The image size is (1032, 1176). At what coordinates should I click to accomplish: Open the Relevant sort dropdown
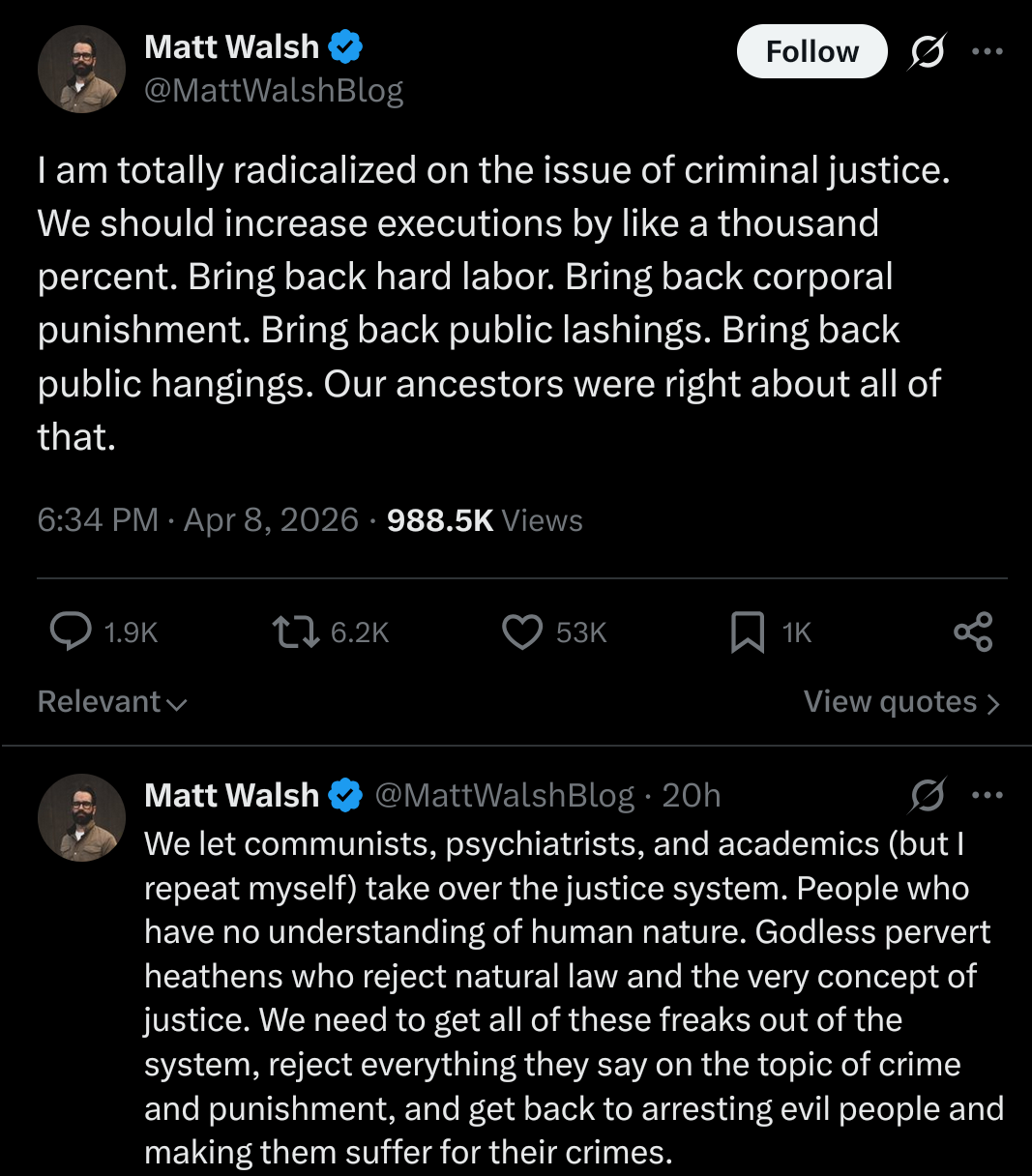[112, 701]
